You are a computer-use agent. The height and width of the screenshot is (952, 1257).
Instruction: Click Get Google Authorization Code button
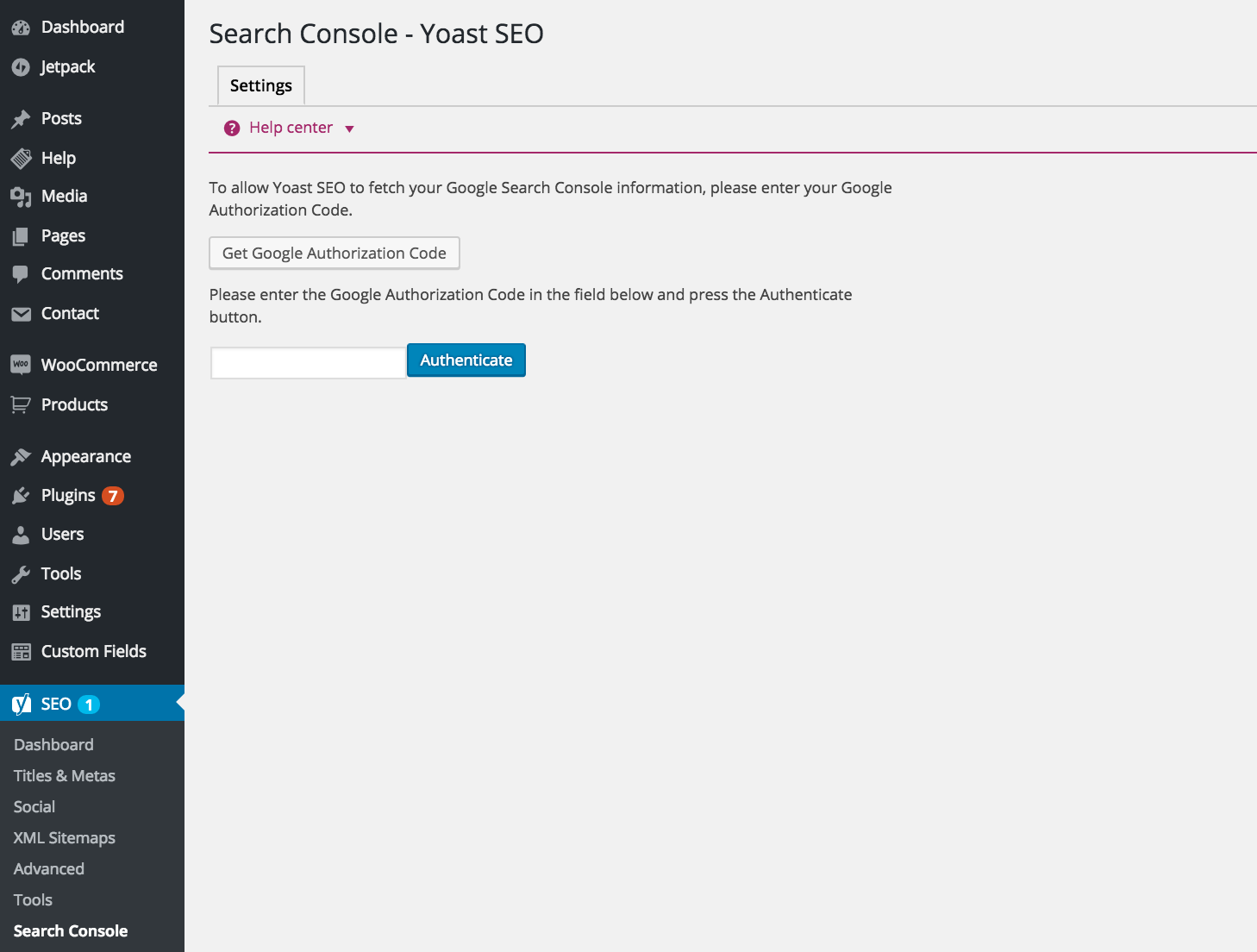tap(335, 254)
